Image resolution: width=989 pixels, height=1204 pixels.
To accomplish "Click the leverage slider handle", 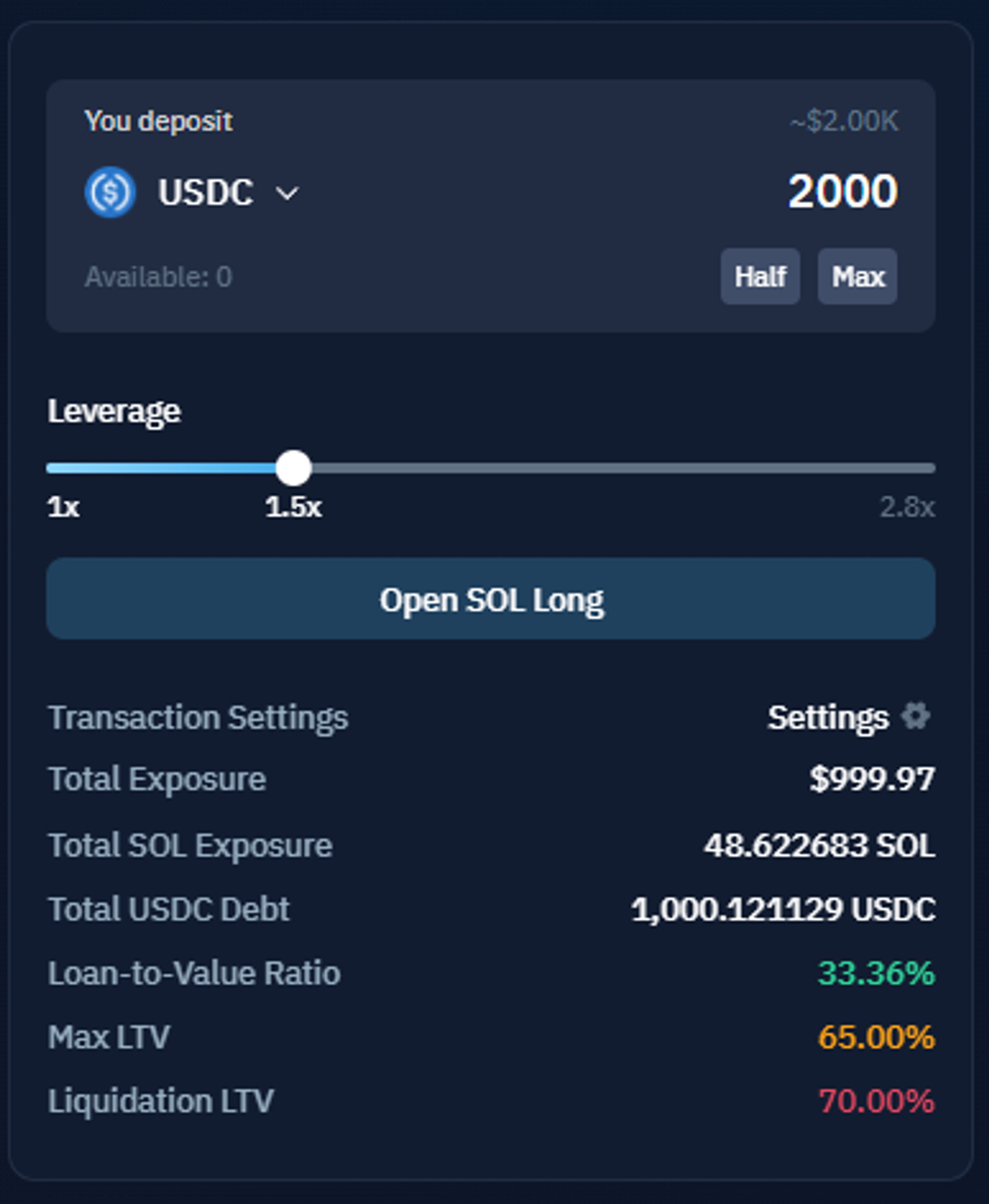I will pos(293,468).
